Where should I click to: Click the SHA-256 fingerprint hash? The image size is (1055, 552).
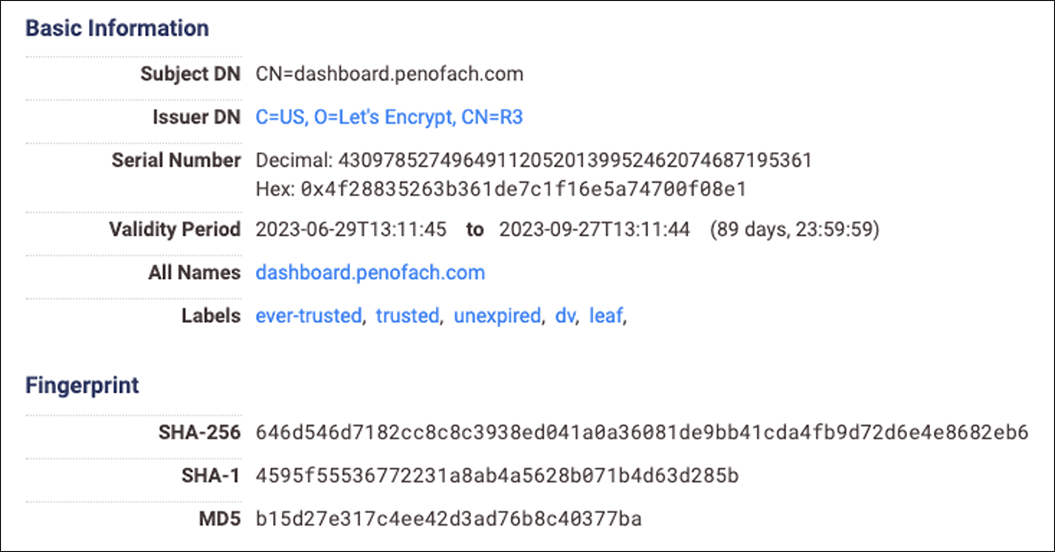point(641,432)
